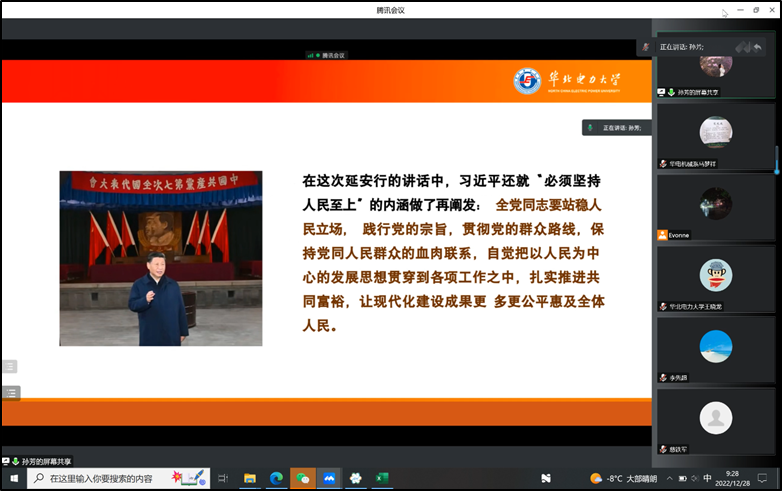Select the participant tile above the Evonne tile

click(716, 136)
